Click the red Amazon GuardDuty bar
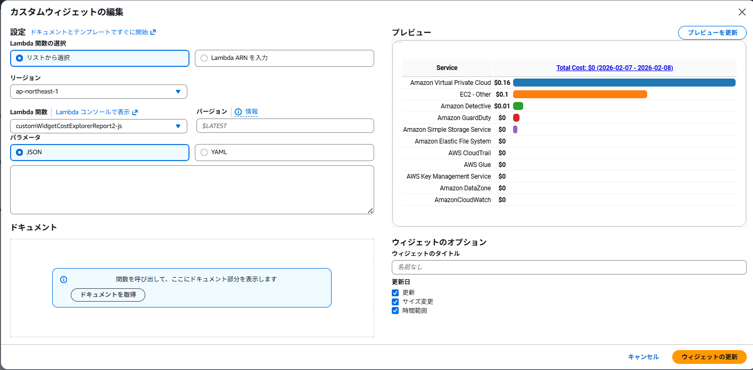This screenshot has height=370, width=753. [x=516, y=118]
